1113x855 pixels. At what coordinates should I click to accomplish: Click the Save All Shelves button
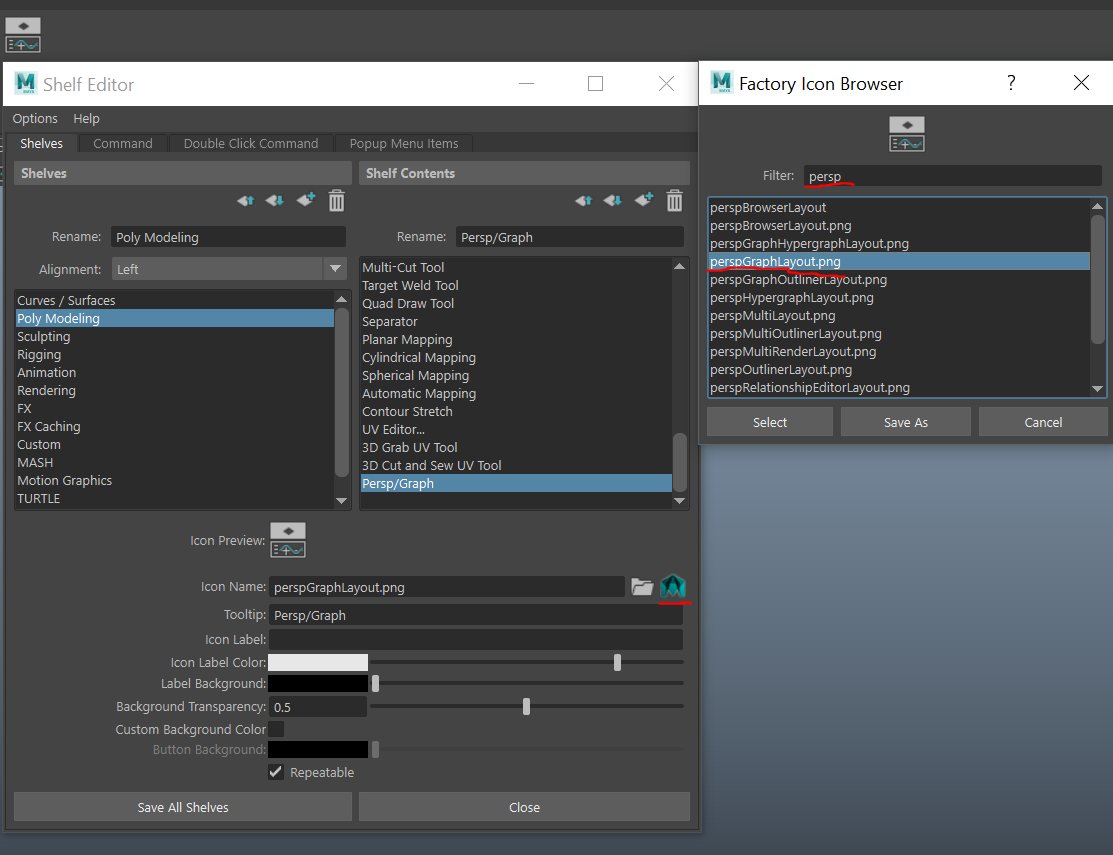point(182,807)
